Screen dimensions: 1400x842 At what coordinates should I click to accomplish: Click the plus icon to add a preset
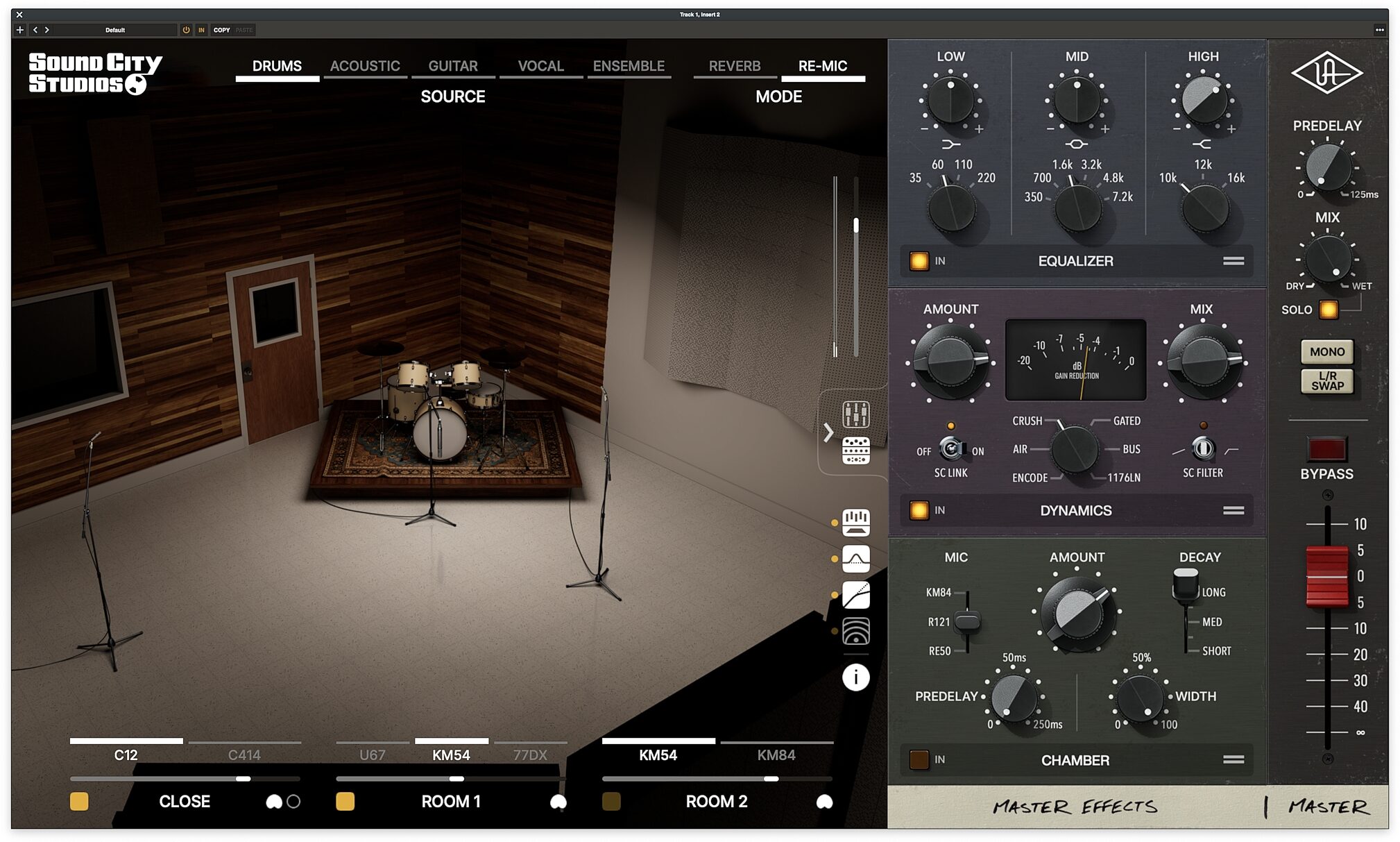pyautogui.click(x=19, y=30)
